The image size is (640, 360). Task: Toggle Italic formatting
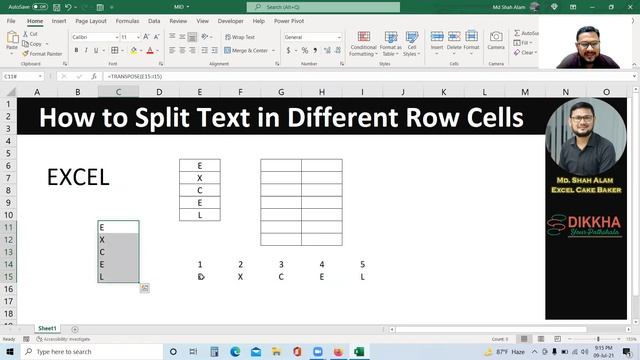click(86, 50)
